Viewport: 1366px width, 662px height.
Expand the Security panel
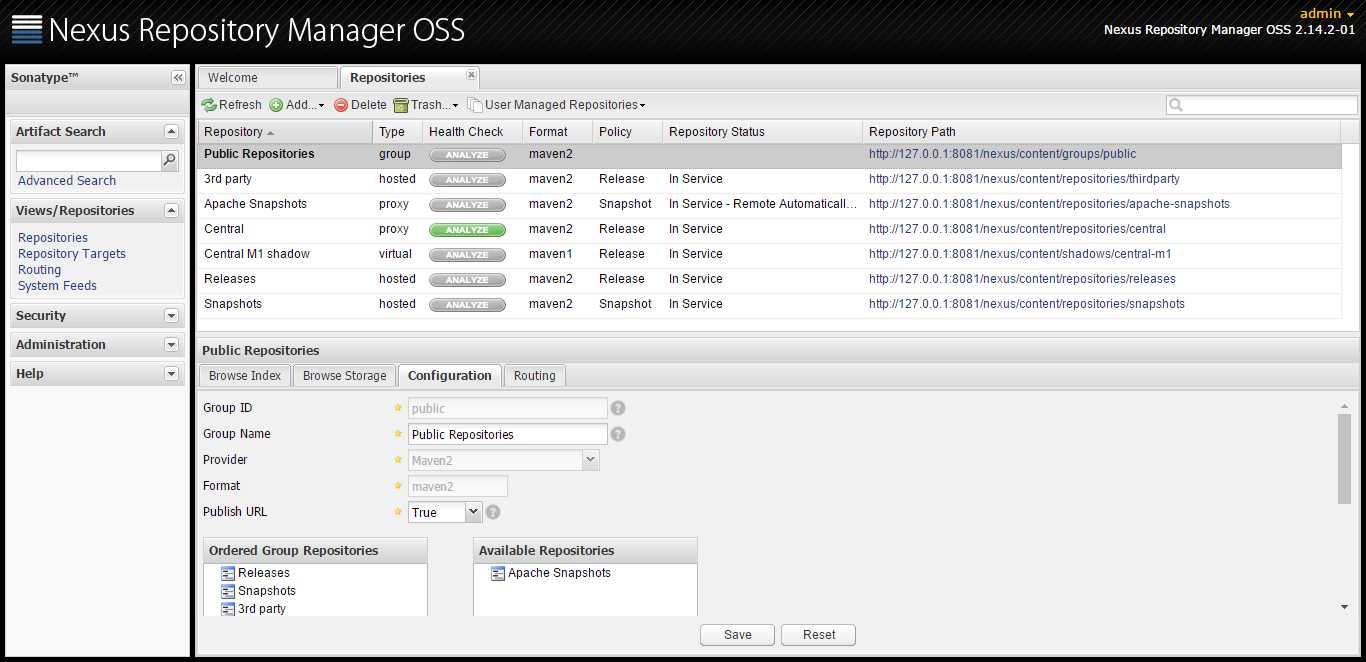pos(171,316)
